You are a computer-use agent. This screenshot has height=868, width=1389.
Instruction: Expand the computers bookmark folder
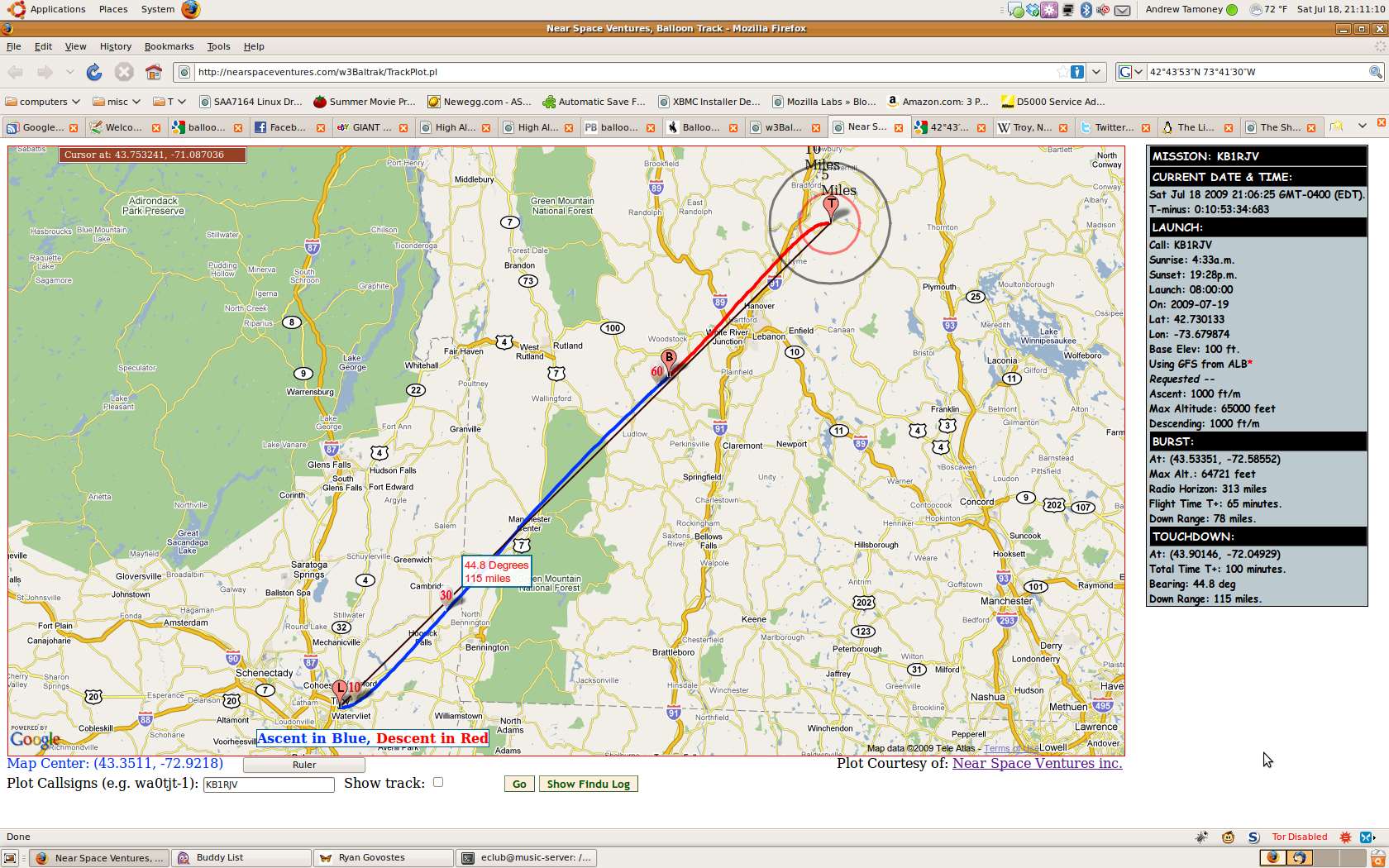point(42,102)
